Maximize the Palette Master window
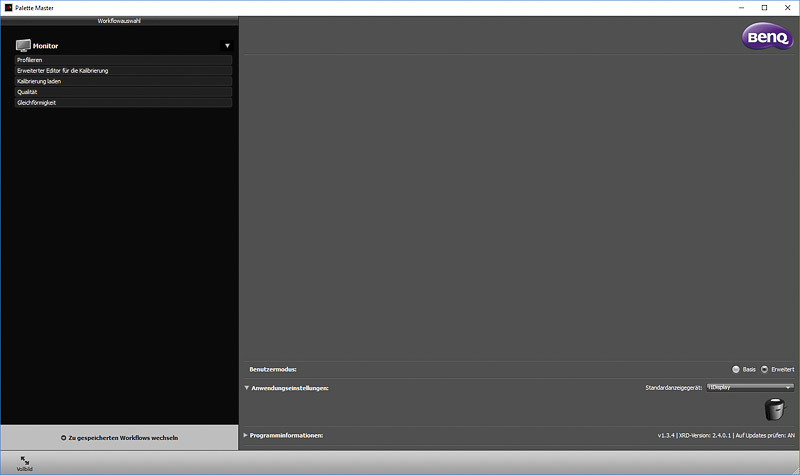The image size is (800, 475). (x=764, y=8)
